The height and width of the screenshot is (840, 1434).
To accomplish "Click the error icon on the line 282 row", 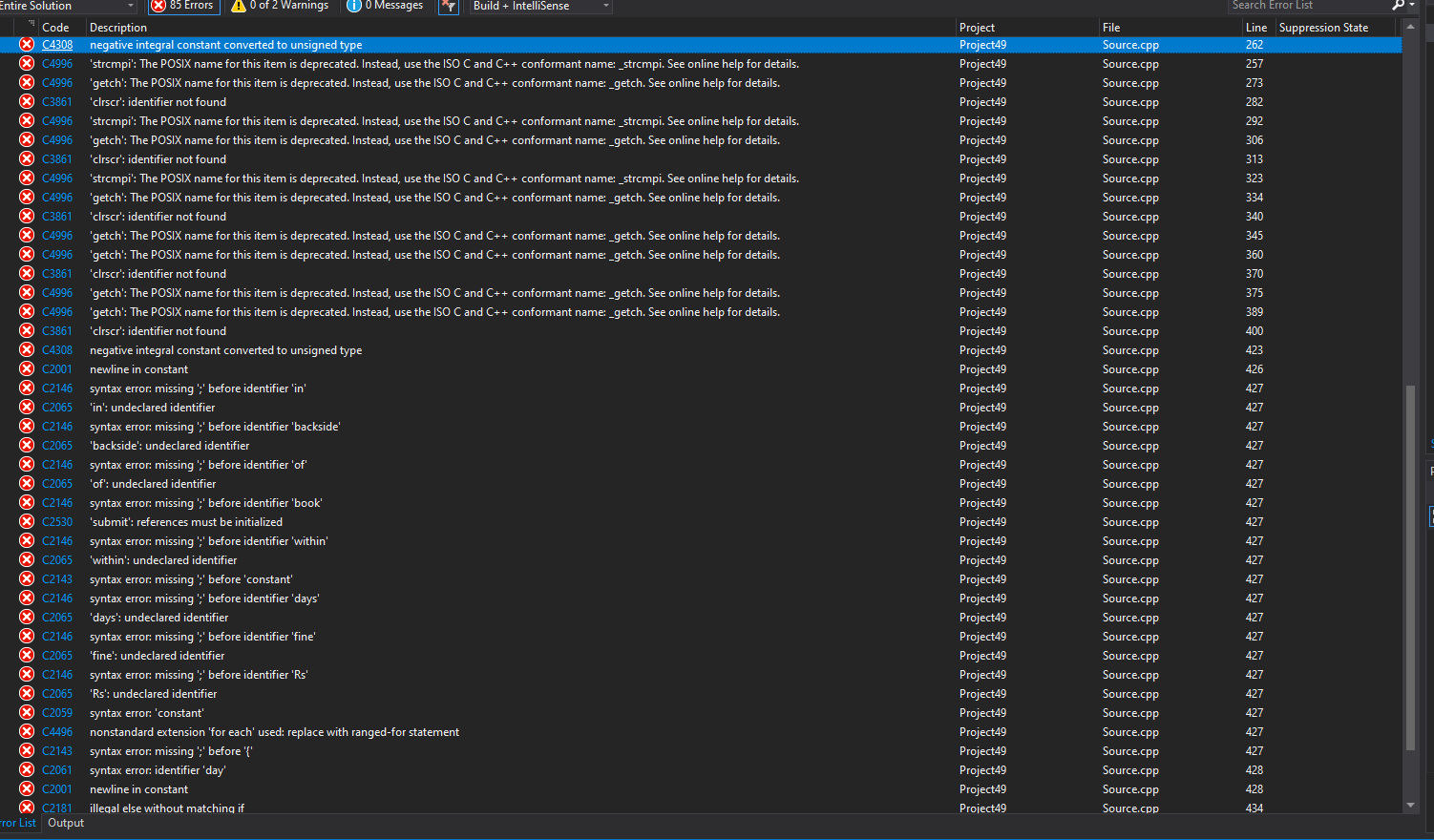I will tap(27, 102).
